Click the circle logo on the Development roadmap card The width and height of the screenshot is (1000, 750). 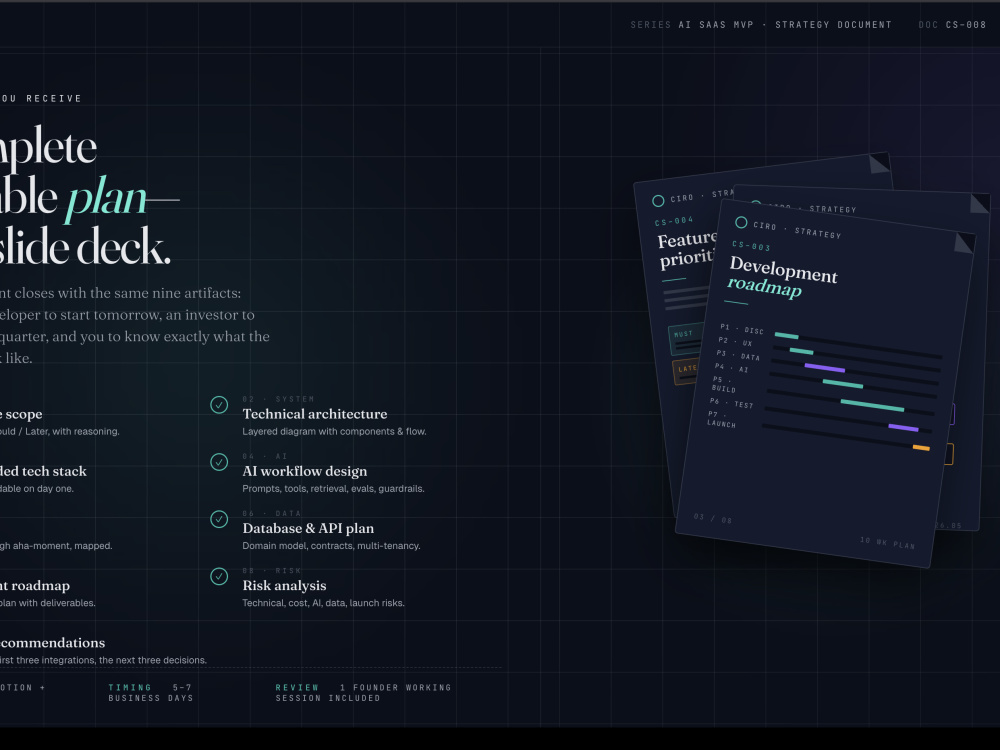click(x=741, y=222)
